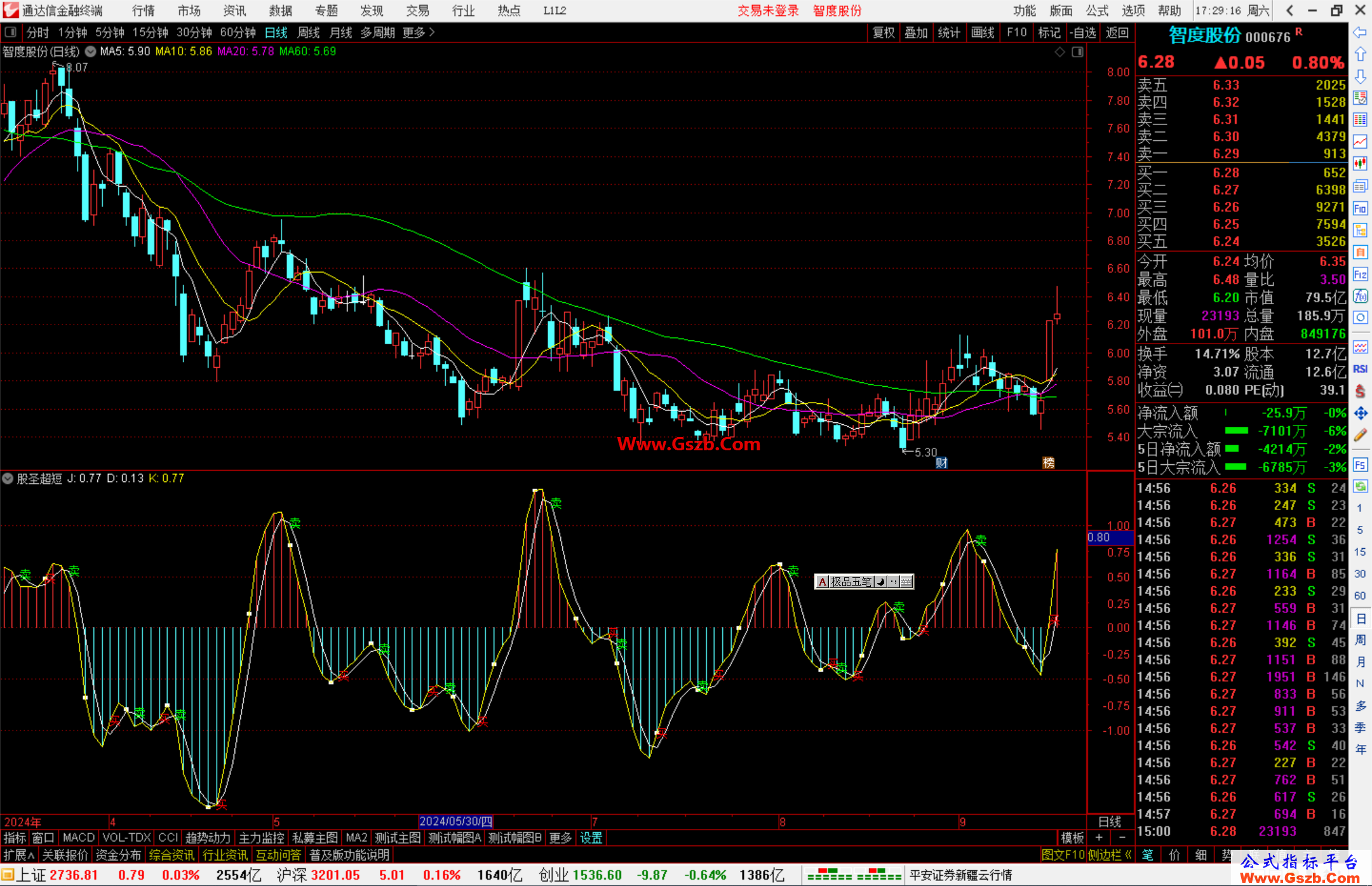Viewport: 1372px width, 886px height.
Task: Click the red line trend chart sidebar icon
Action: (1360, 142)
